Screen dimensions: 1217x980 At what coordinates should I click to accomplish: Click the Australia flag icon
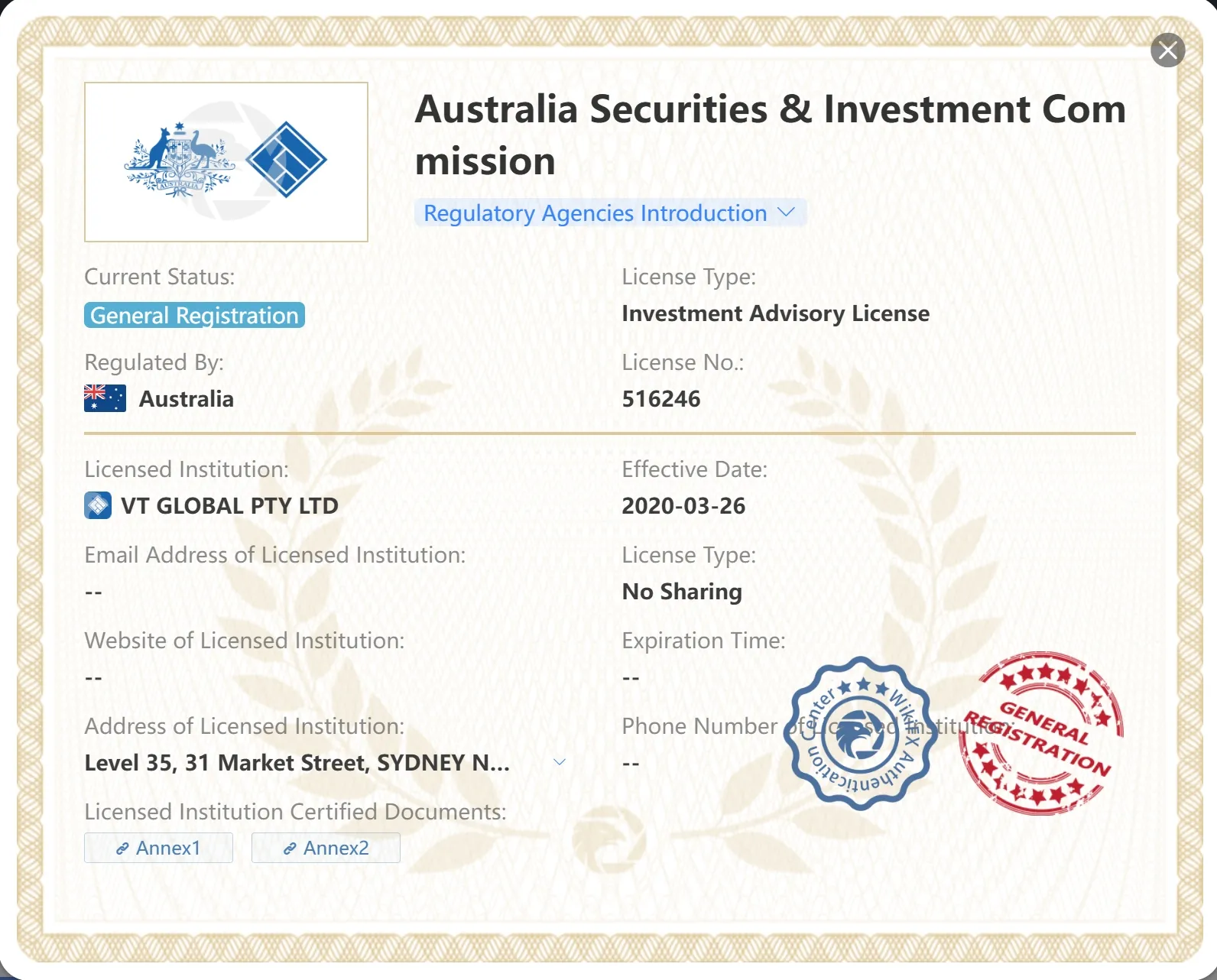pos(105,398)
